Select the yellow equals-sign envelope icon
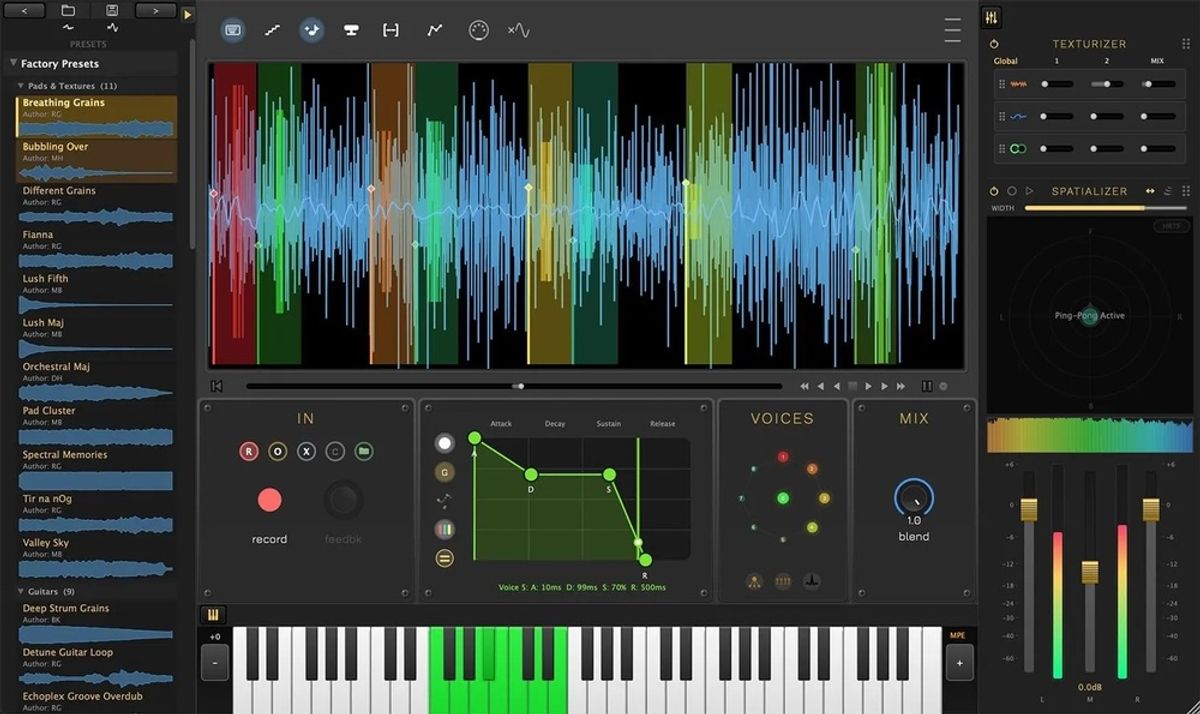The image size is (1200, 714). (444, 558)
